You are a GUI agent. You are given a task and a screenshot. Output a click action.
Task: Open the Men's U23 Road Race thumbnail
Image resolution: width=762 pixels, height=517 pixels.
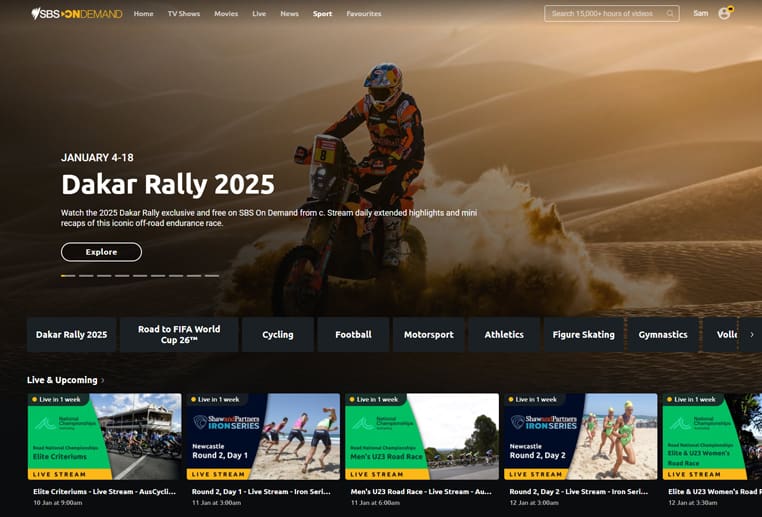click(x=422, y=436)
